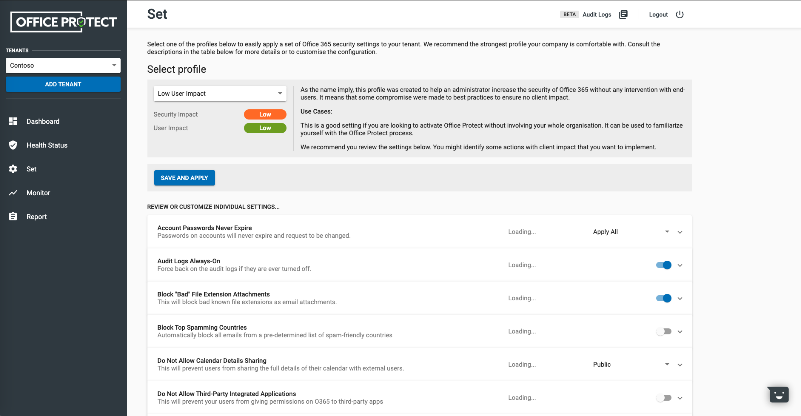This screenshot has height=416, width=801.
Task: Open the chat widget icon
Action: (778, 393)
